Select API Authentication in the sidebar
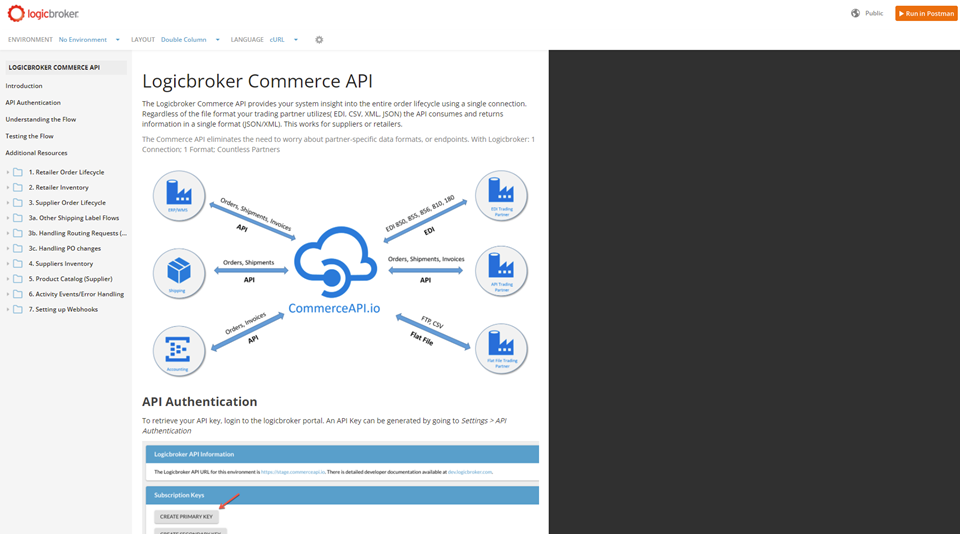 point(33,103)
